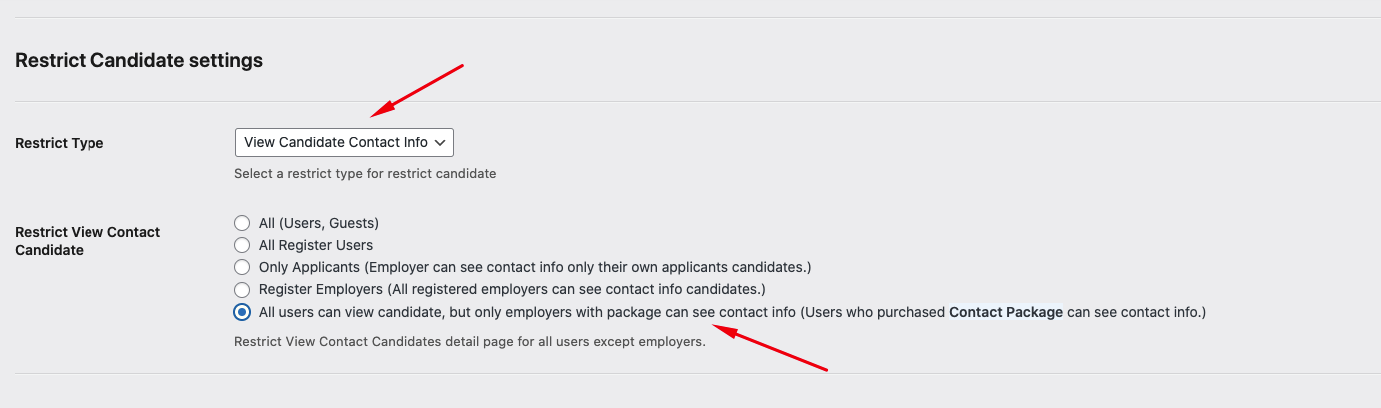Viewport: 1381px width, 408px height.
Task: Click the "Select a restrict type" help text
Action: (365, 173)
